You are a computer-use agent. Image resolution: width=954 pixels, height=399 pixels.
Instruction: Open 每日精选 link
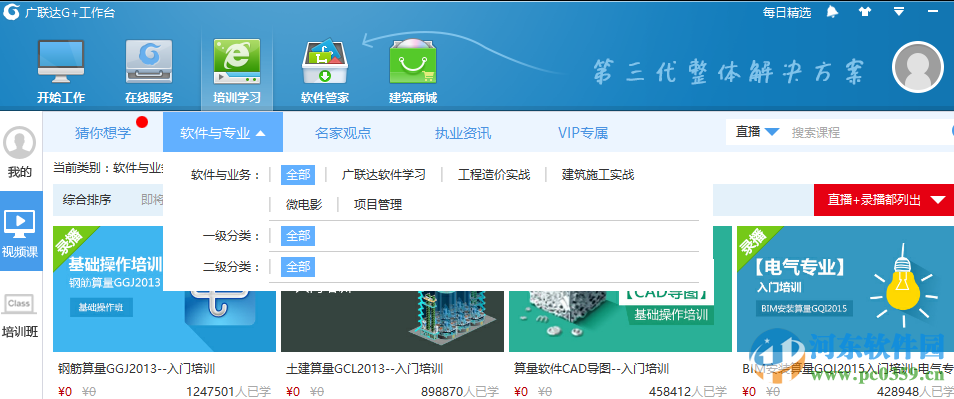(787, 12)
